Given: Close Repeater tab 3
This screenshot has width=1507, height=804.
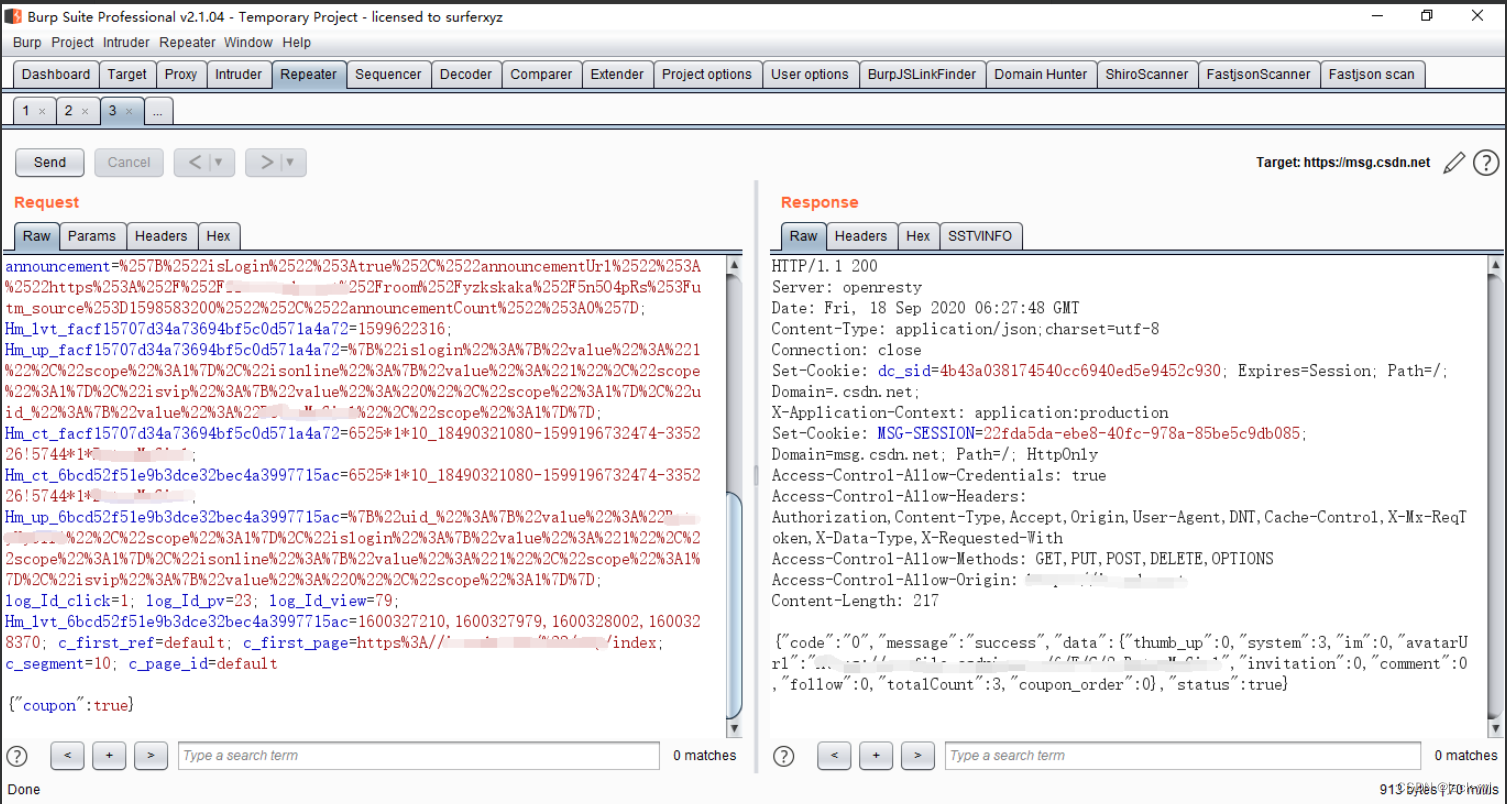Looking at the screenshot, I should click(128, 112).
